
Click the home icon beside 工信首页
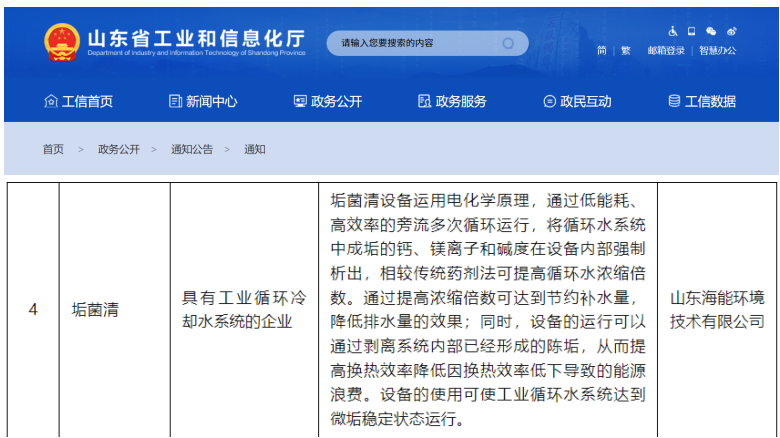point(51,101)
